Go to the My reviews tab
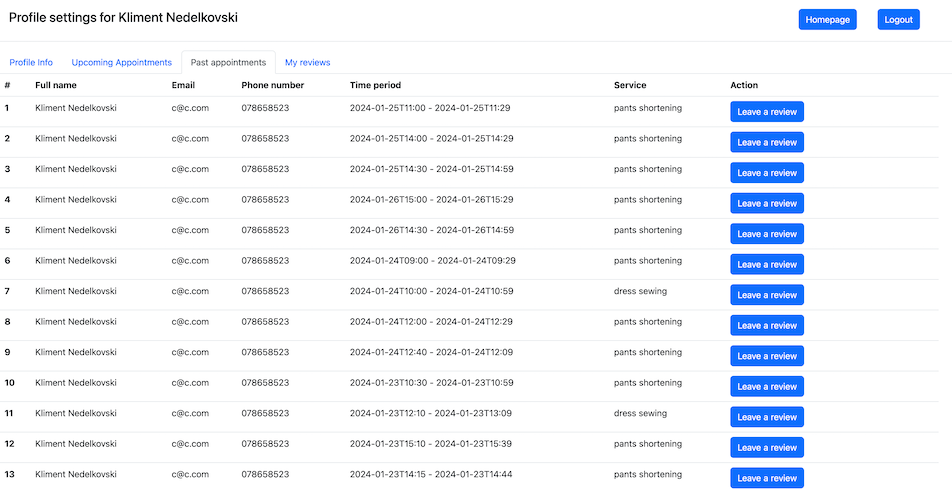The height and width of the screenshot is (489, 952). pyautogui.click(x=307, y=62)
